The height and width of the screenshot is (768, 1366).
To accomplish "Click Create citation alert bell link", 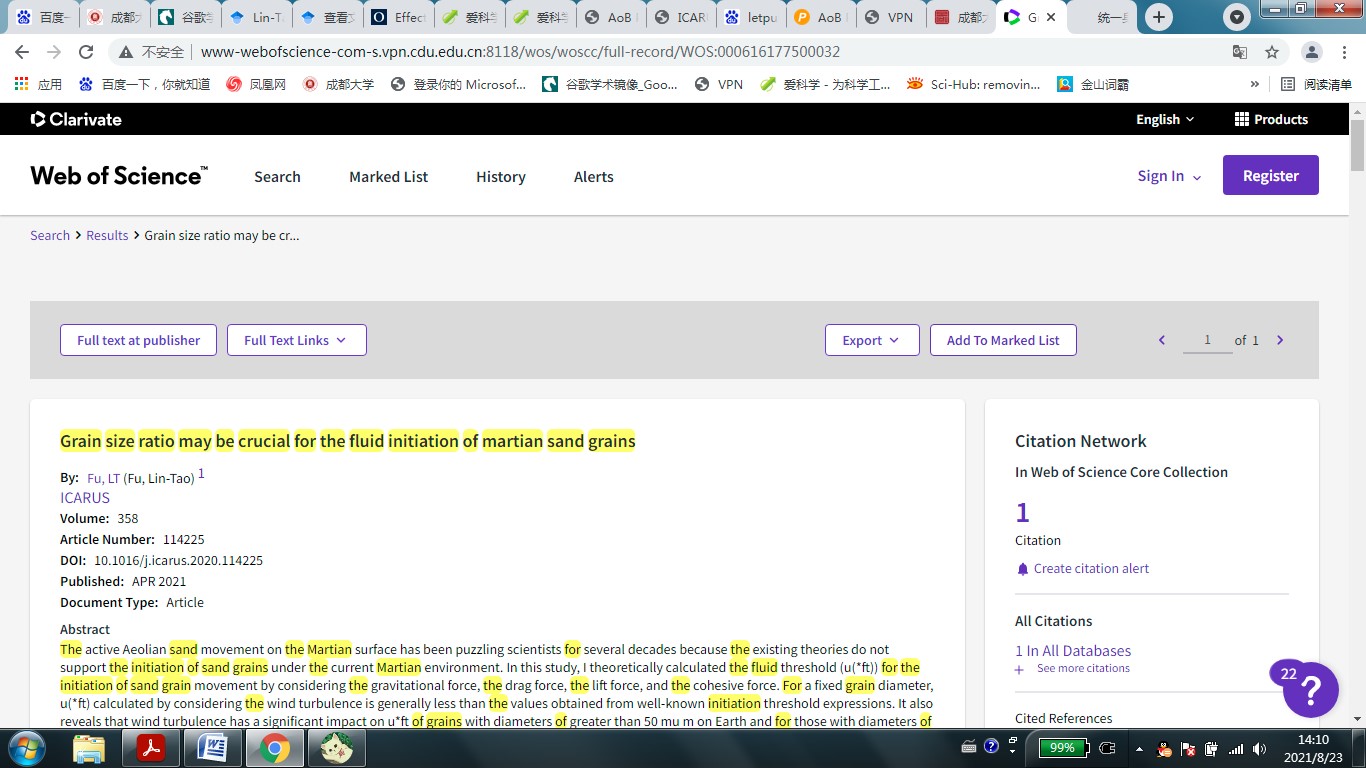I will pyautogui.click(x=1090, y=568).
